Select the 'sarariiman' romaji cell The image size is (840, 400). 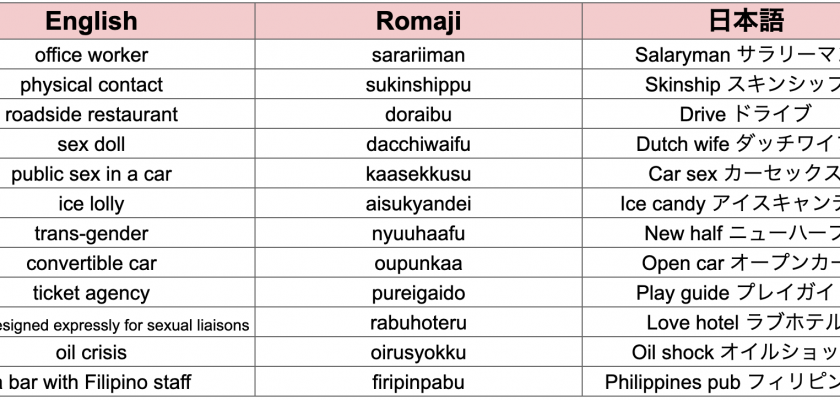click(x=418, y=55)
